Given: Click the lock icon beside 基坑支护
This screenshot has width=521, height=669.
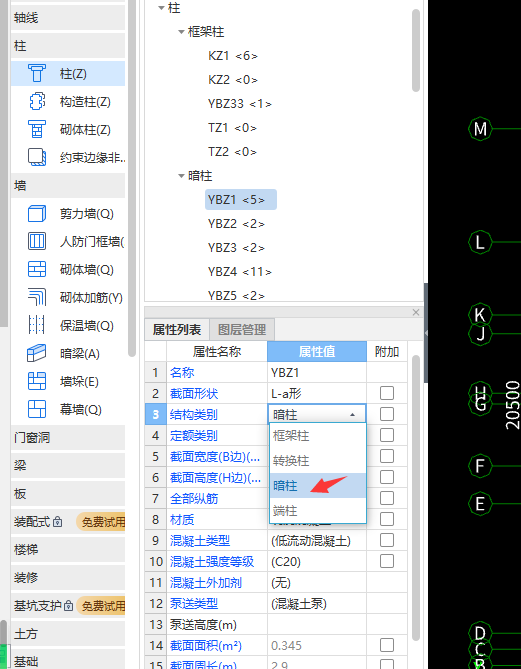Looking at the screenshot, I should [68, 605].
